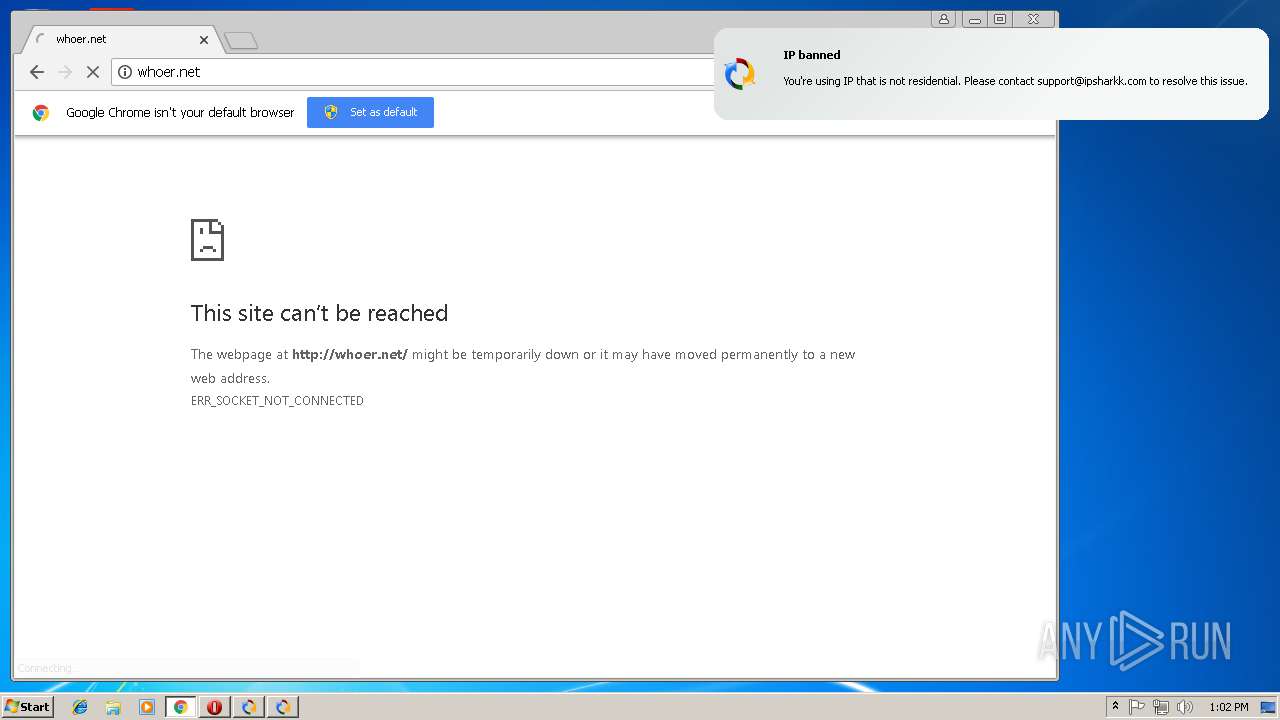
Task: Click the Chrome logo in the infobar
Action: click(x=41, y=113)
